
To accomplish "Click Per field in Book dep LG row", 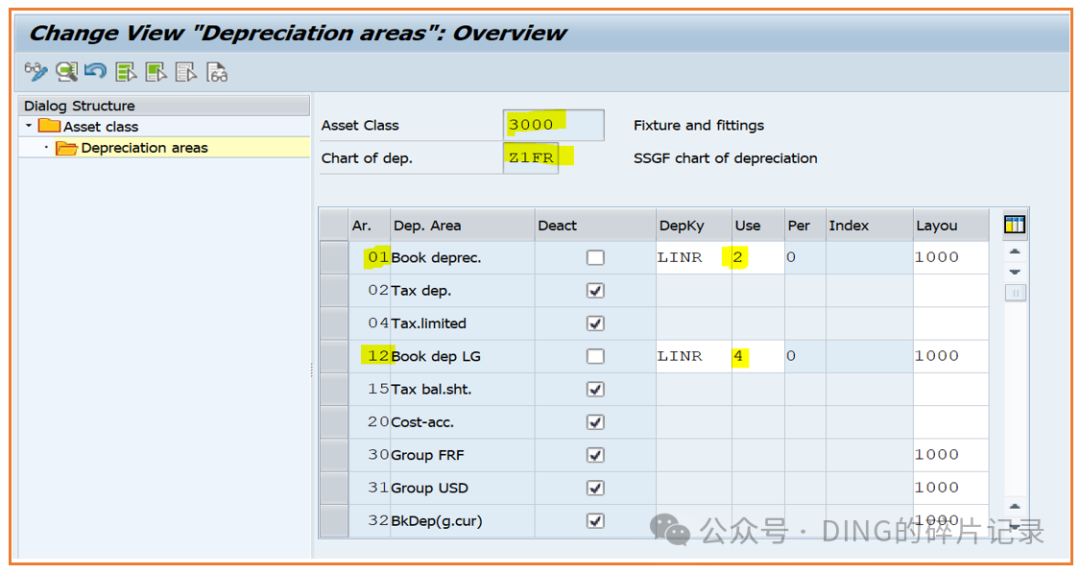I will tap(805, 356).
